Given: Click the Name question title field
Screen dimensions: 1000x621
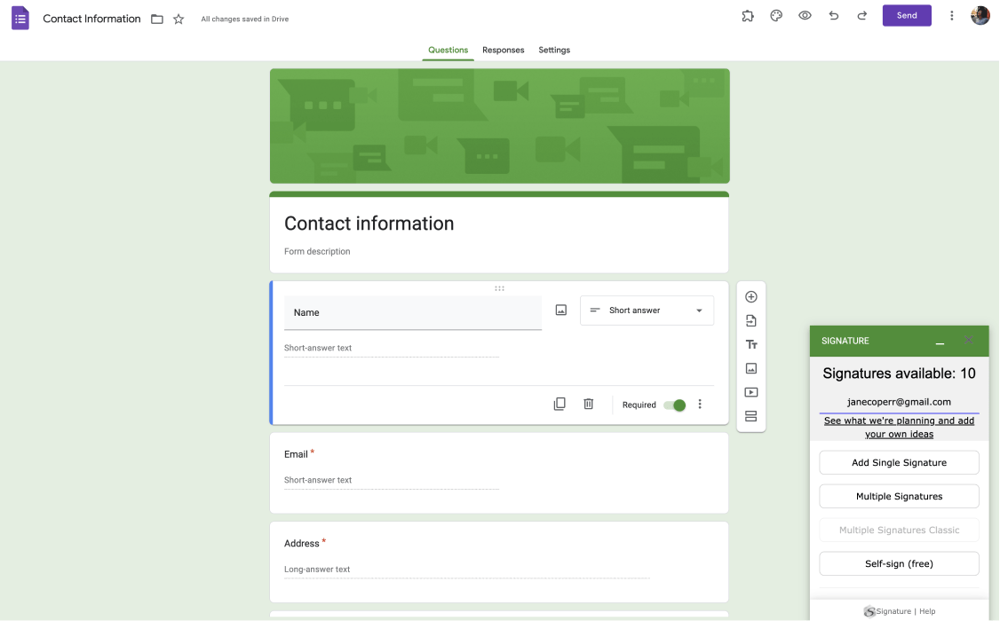Looking at the screenshot, I should [412, 313].
